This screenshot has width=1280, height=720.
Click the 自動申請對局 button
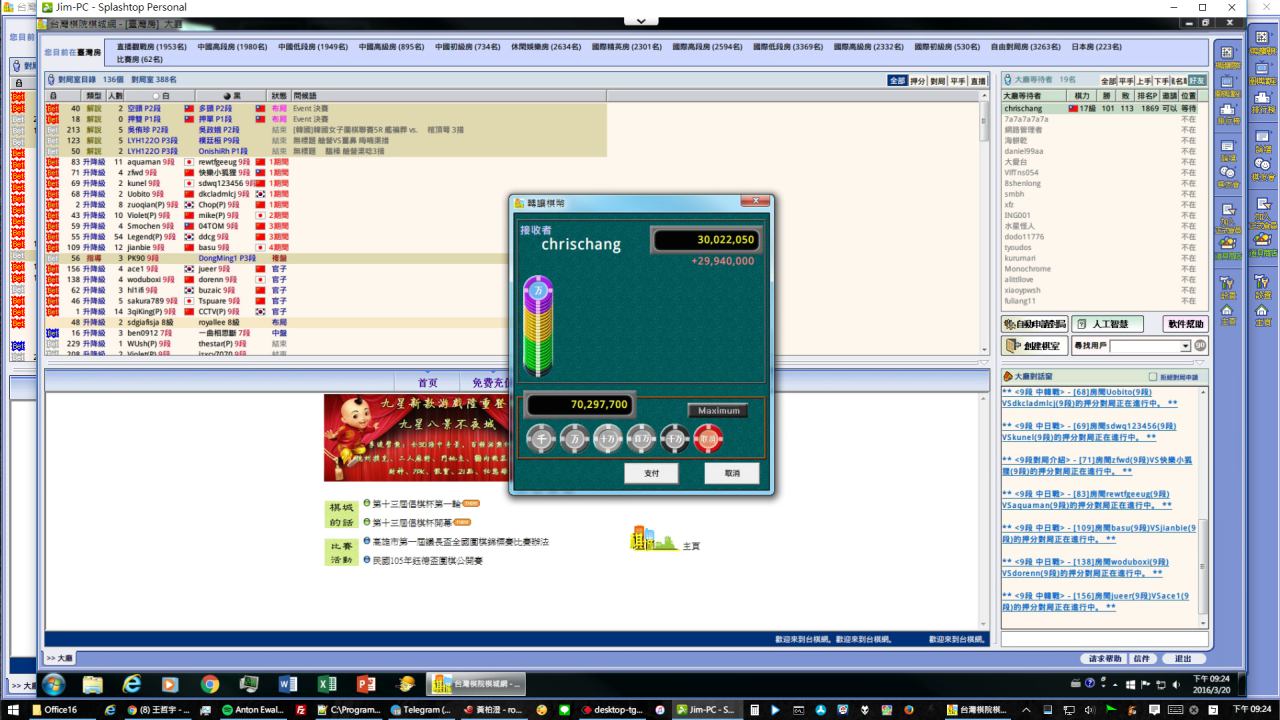click(x=1034, y=324)
